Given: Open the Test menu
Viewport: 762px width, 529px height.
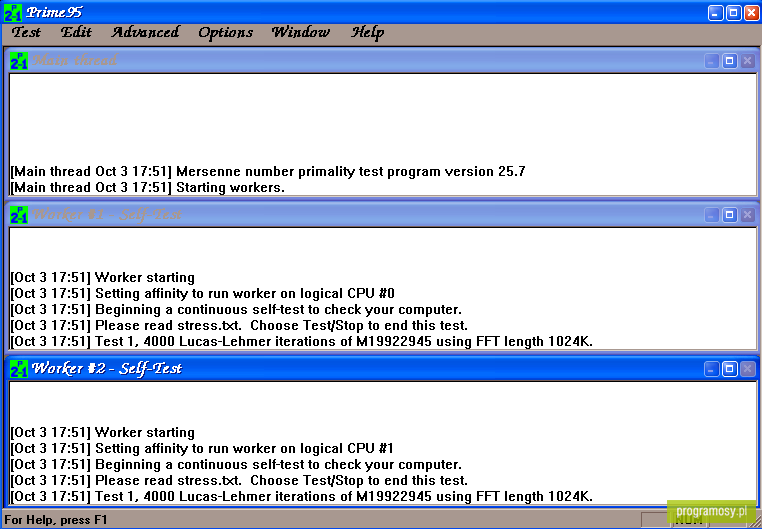Looking at the screenshot, I should [26, 33].
